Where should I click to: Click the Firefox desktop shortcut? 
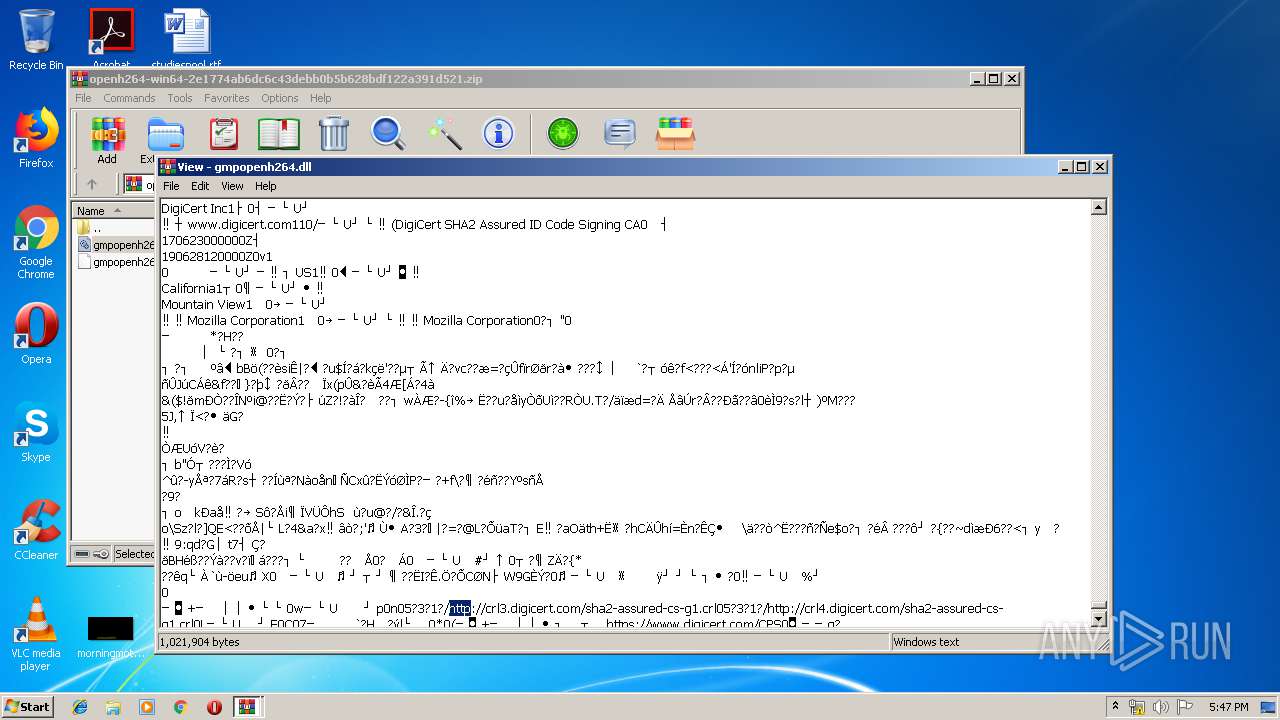36,138
